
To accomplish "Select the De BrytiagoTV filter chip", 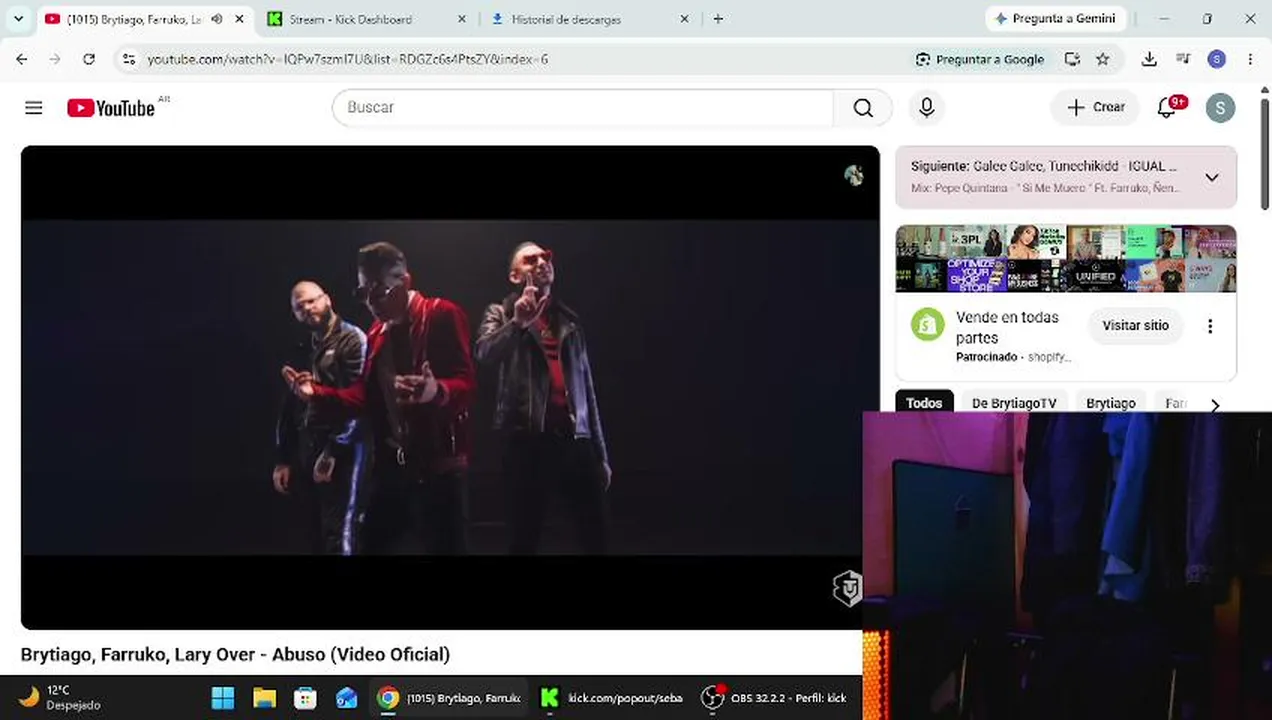I will [x=1014, y=403].
